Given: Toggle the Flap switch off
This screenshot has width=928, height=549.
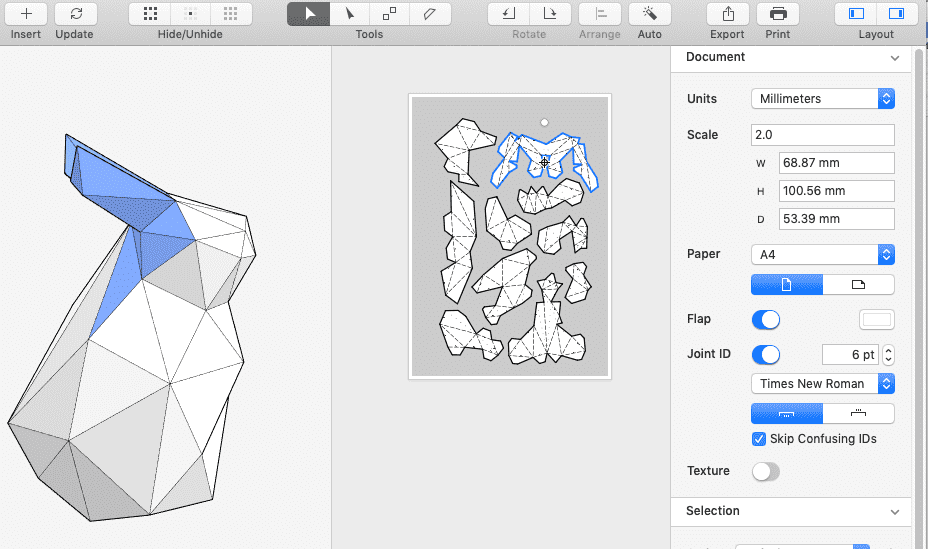Looking at the screenshot, I should (765, 320).
